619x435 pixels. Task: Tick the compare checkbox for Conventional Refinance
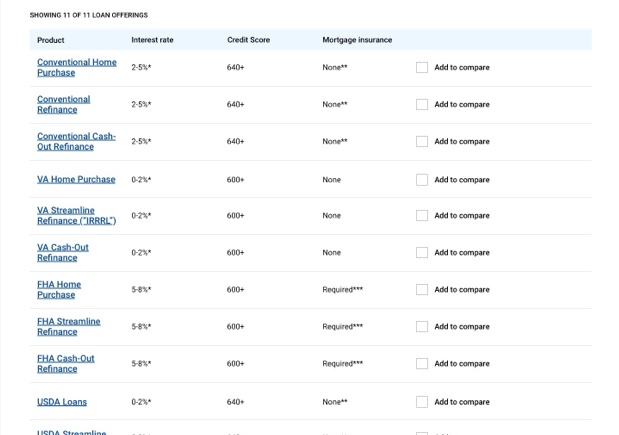(422, 105)
